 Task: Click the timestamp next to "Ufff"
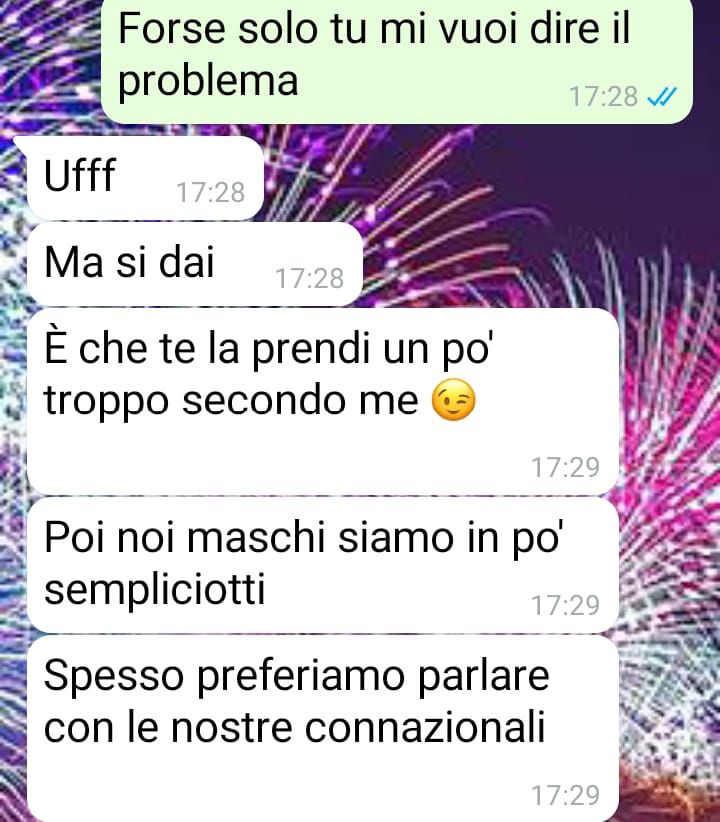(x=210, y=192)
